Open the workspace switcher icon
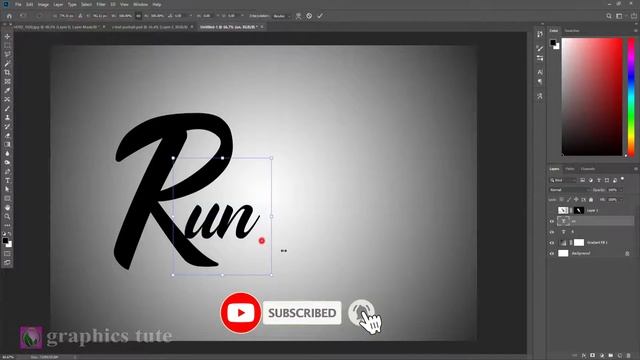 [620, 16]
